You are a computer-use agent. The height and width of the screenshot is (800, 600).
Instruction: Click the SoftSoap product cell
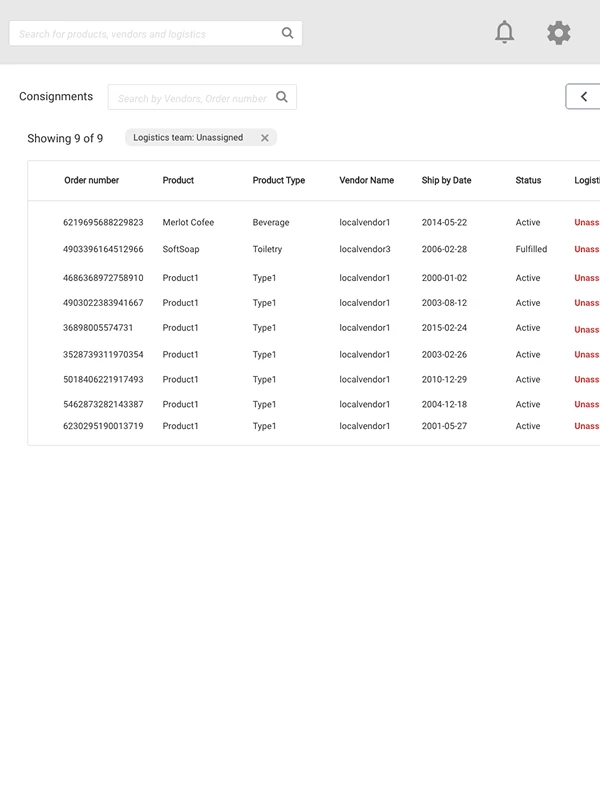click(x=181, y=249)
